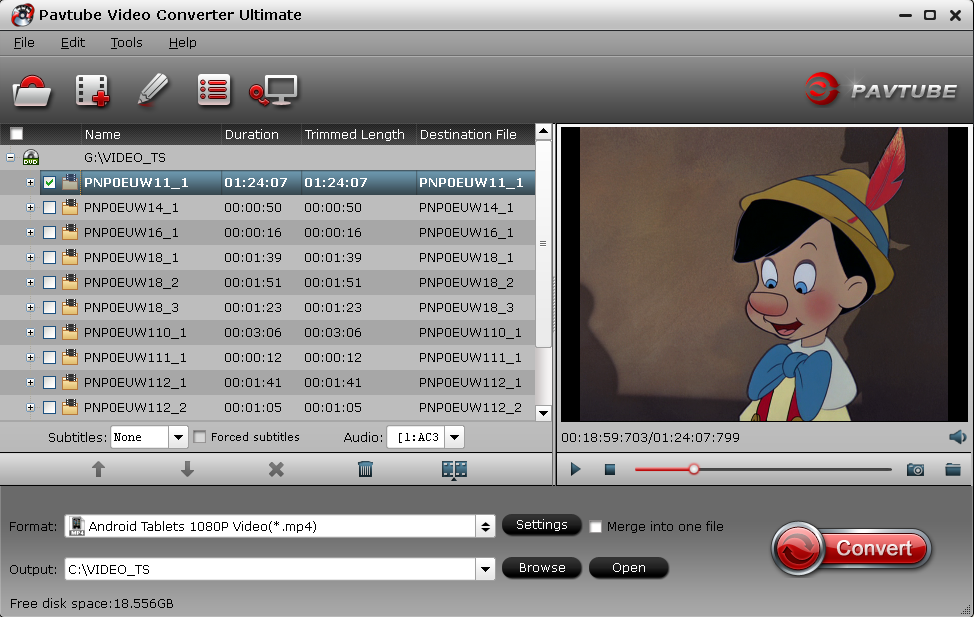Click the Pinocchio video preview
The width and height of the screenshot is (974, 617).
pos(764,274)
